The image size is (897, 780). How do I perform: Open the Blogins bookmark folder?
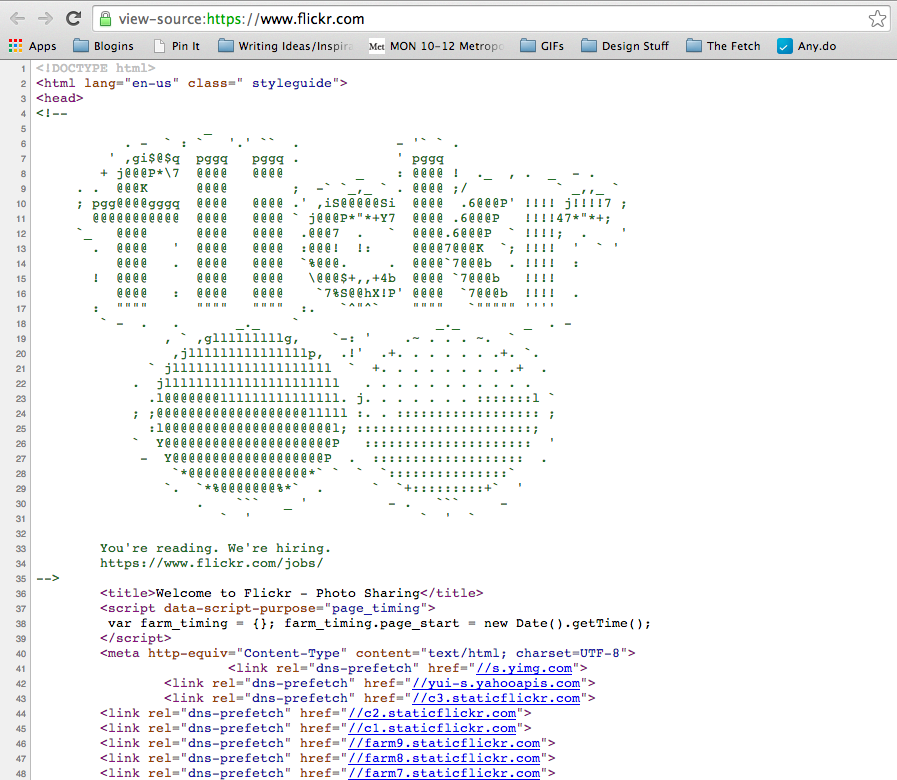[x=104, y=46]
